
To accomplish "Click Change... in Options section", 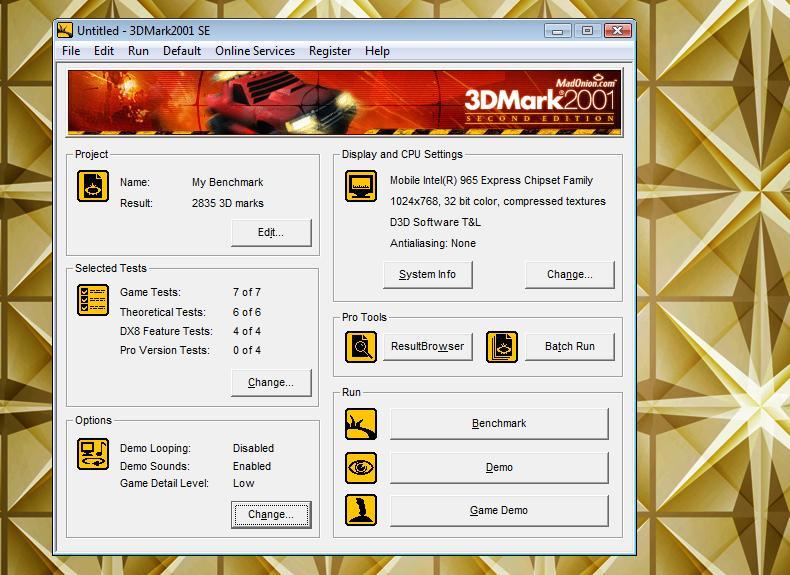I will tap(271, 515).
